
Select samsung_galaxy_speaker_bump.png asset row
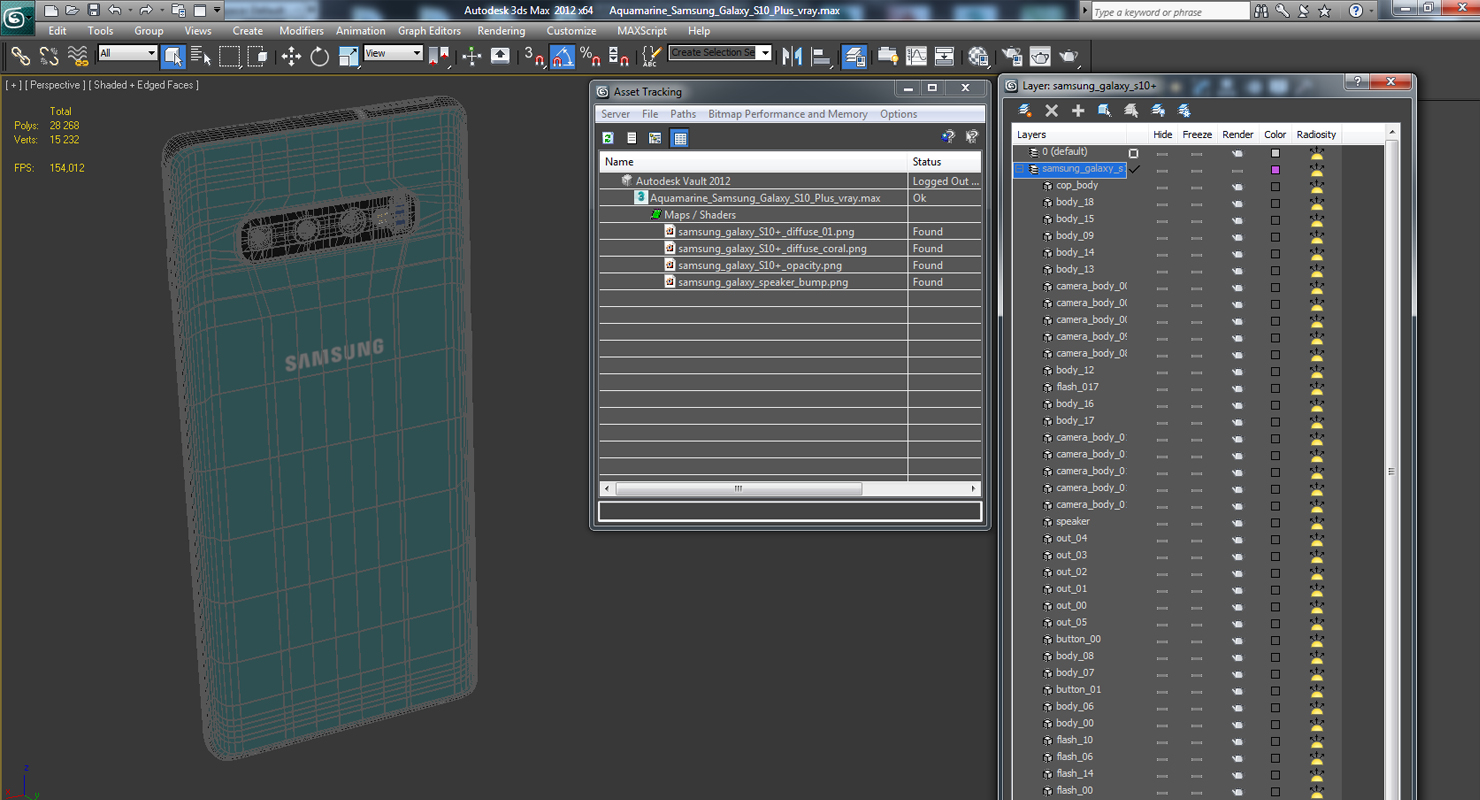pyautogui.click(x=763, y=282)
